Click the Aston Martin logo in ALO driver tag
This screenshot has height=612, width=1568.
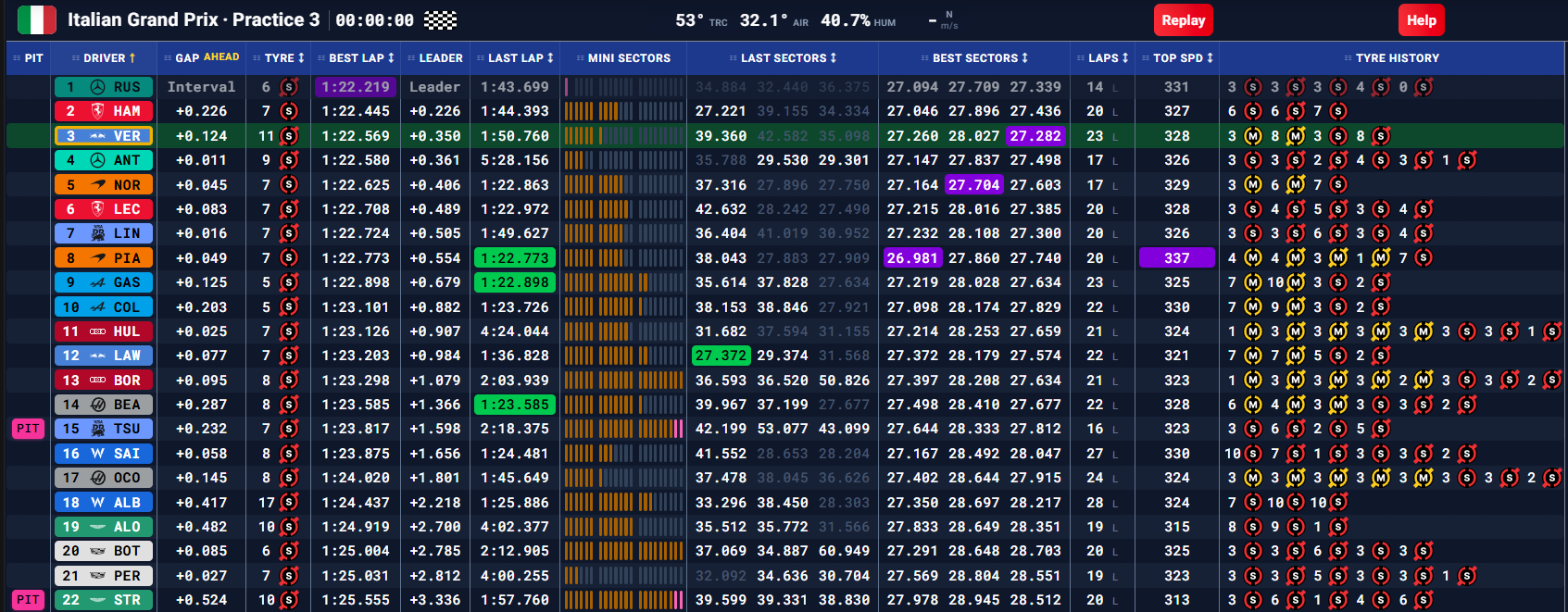tap(97, 527)
